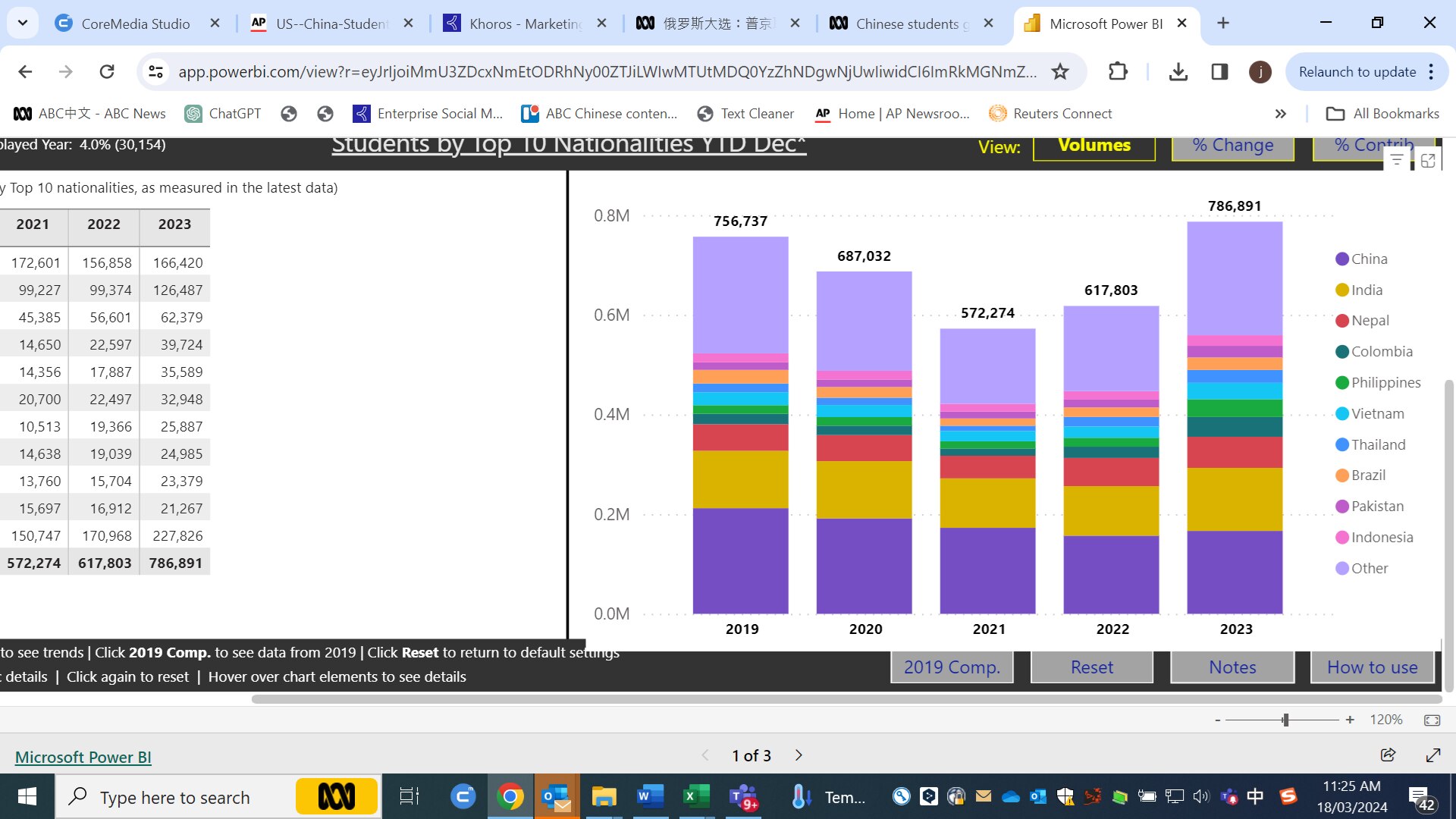Open the Chrome downloads icon
This screenshot has width=1456, height=819.
1178,72
